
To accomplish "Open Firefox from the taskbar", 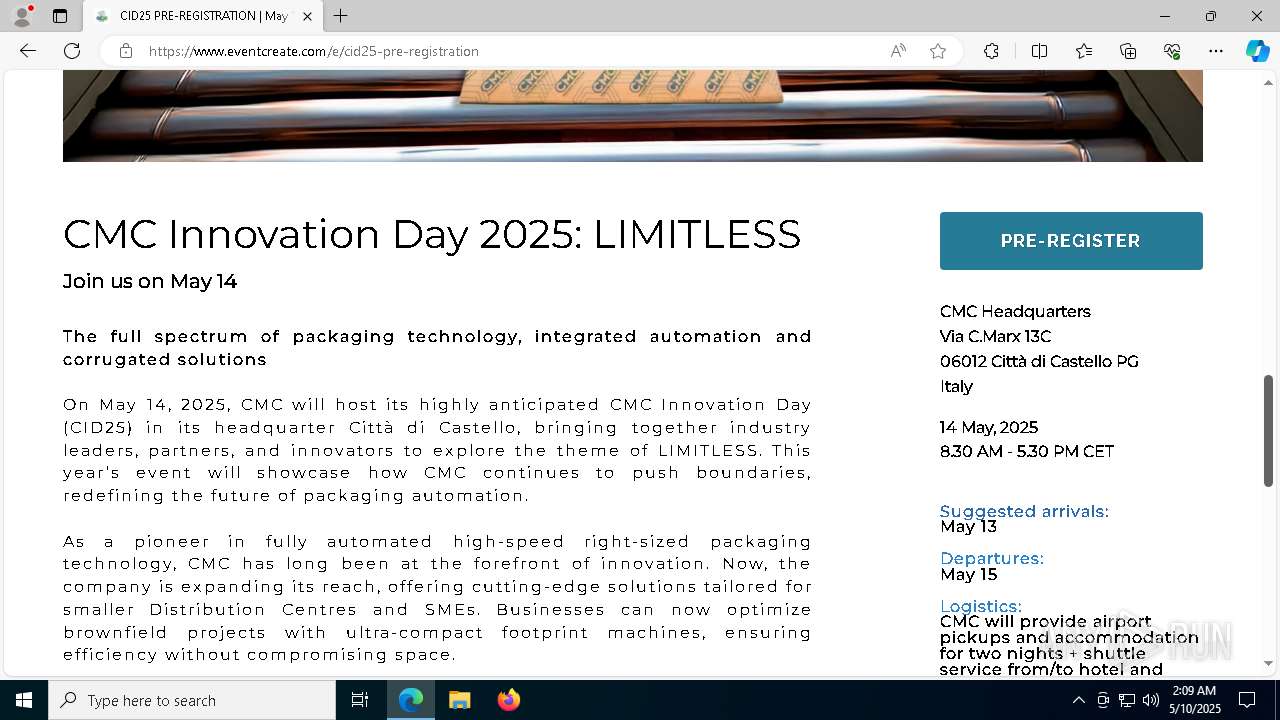I will (508, 700).
